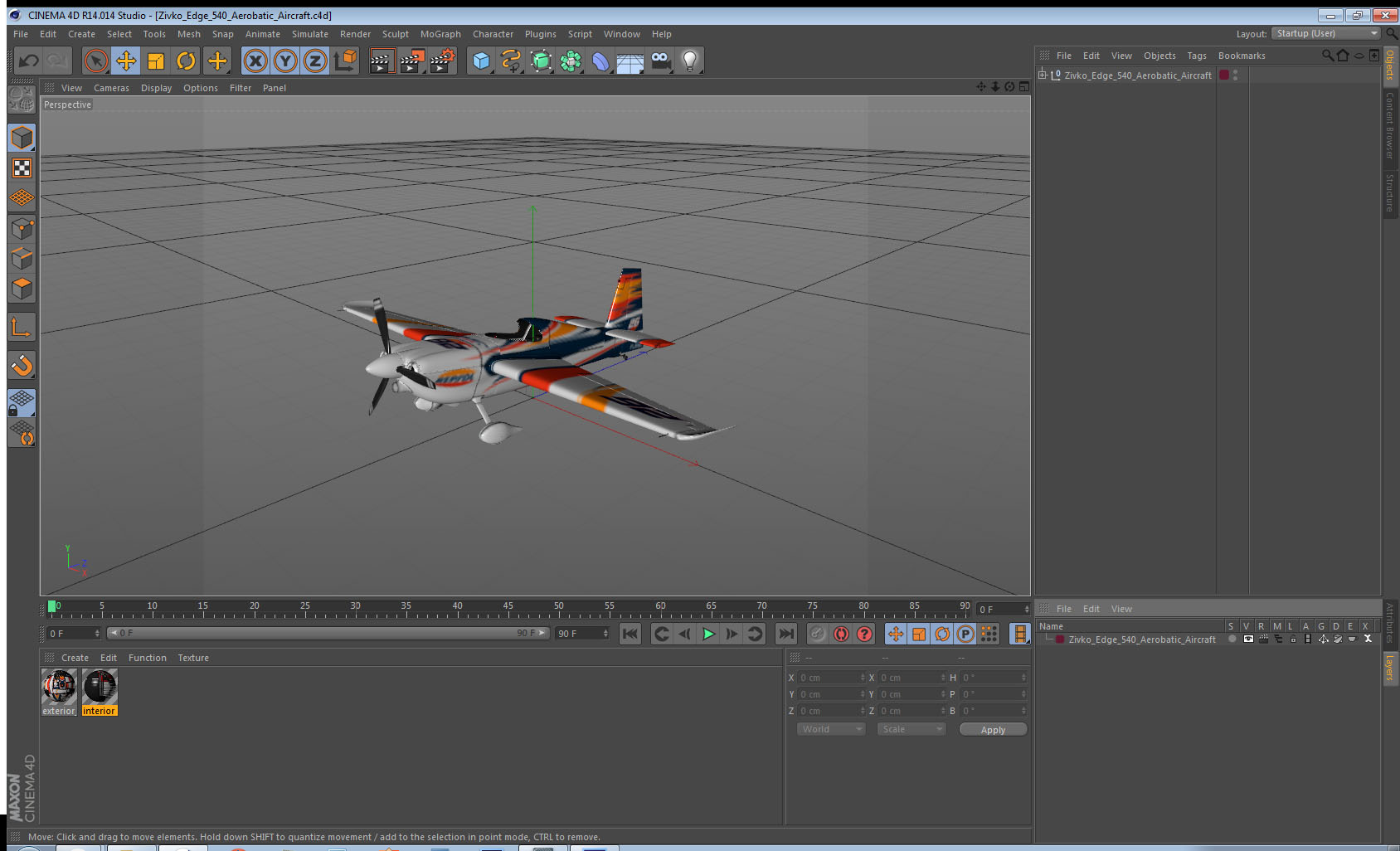
Task: Add a Light object
Action: (690, 61)
